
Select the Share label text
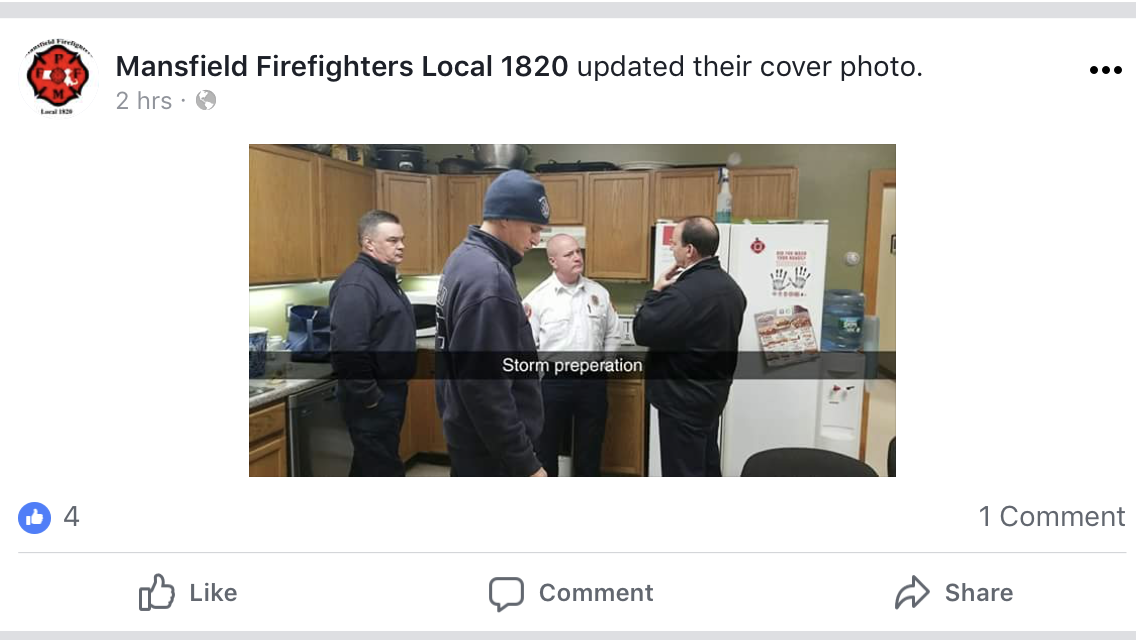click(979, 593)
